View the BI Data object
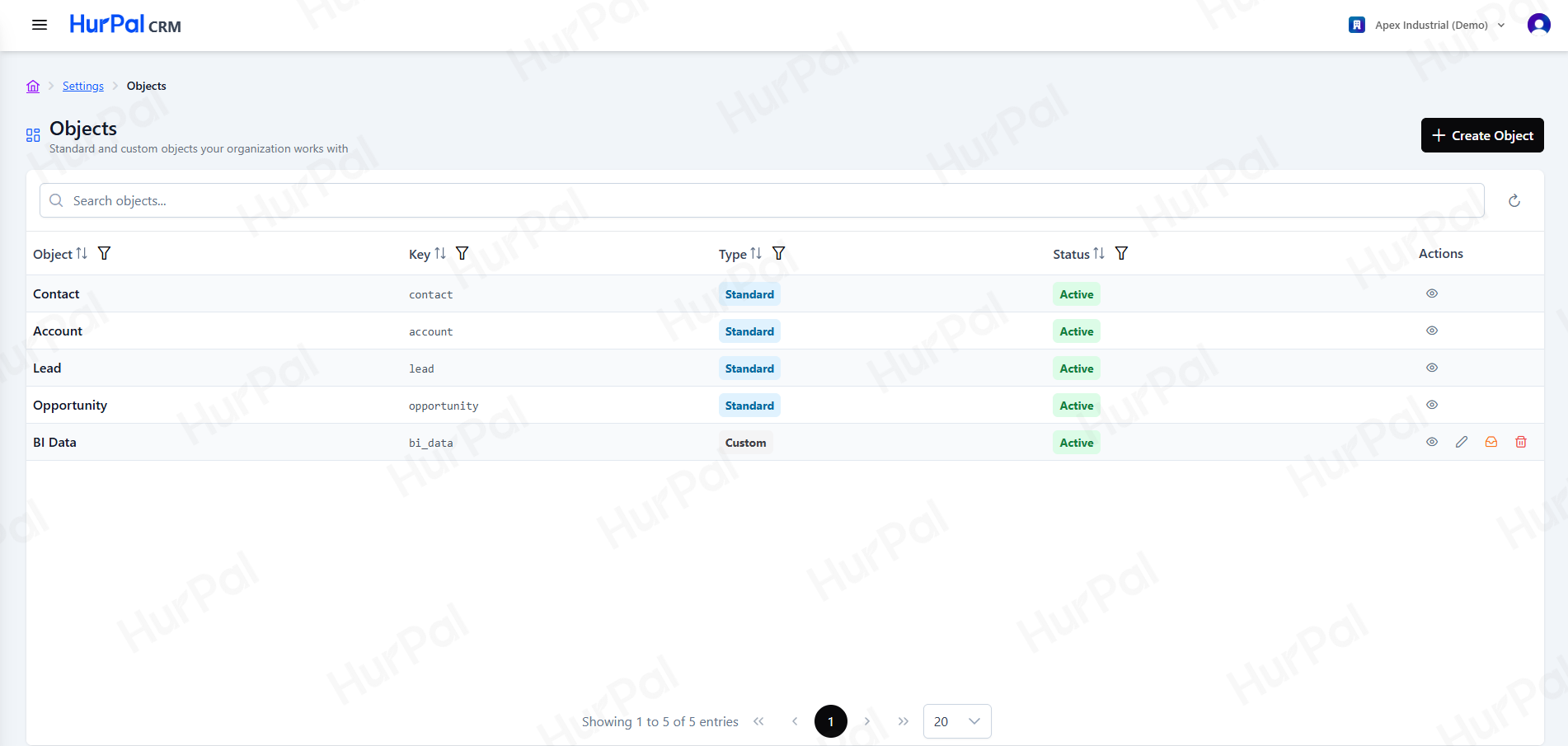This screenshot has width=1568, height=746. [x=1432, y=442]
